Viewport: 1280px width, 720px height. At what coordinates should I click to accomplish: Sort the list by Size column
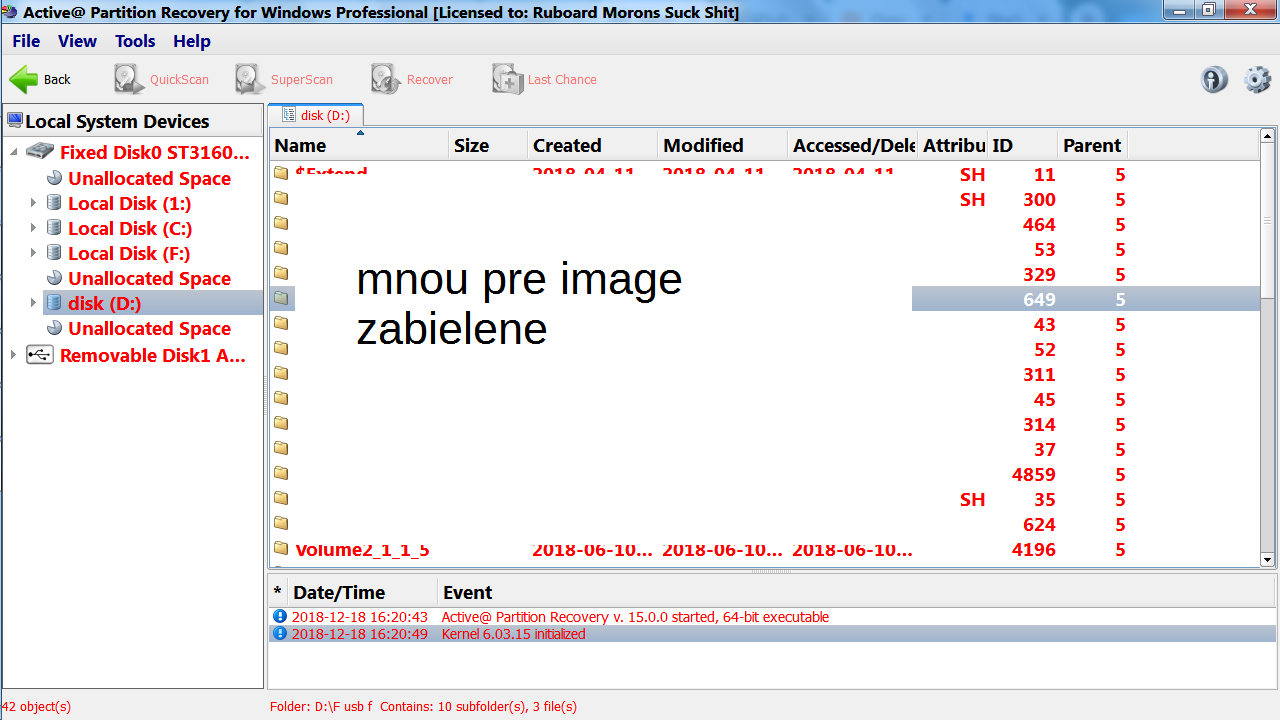coord(487,145)
